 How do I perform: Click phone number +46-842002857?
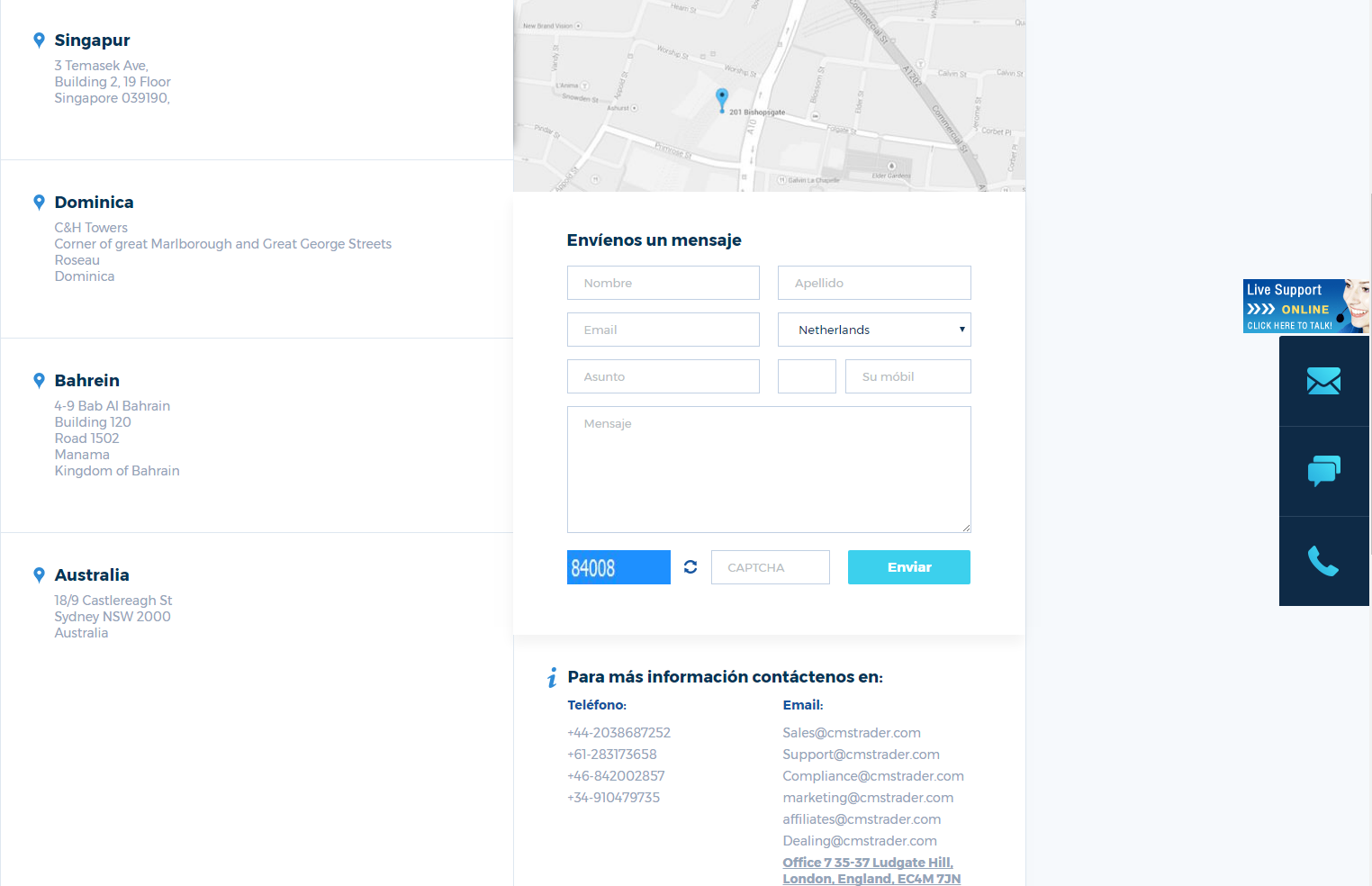[616, 776]
